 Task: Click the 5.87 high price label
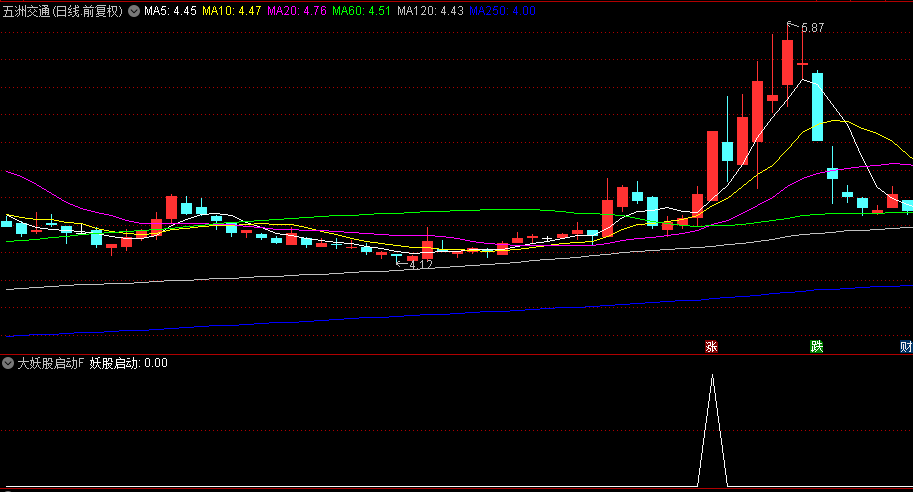point(812,28)
